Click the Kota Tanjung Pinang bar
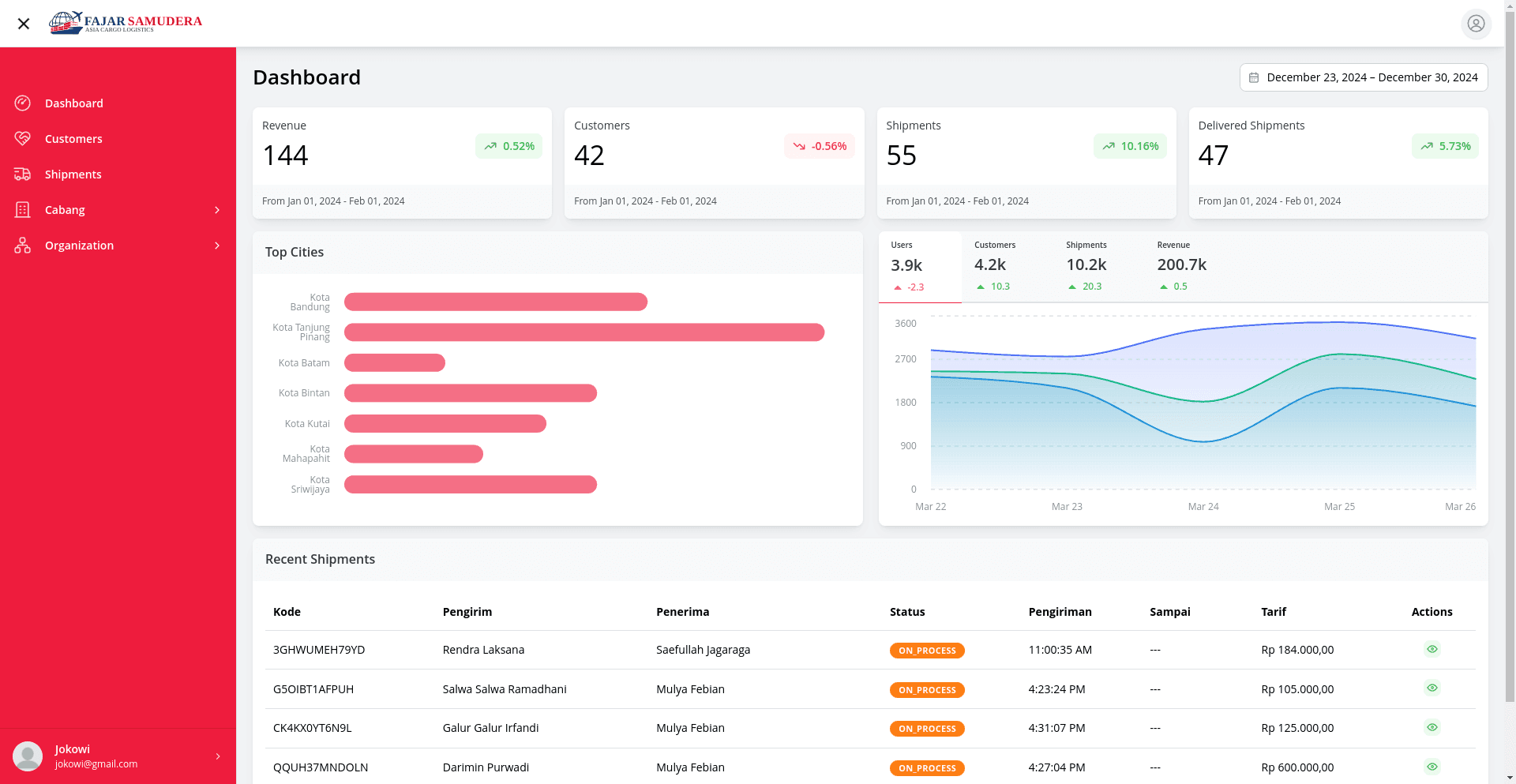Image resolution: width=1516 pixels, height=784 pixels. [584, 332]
